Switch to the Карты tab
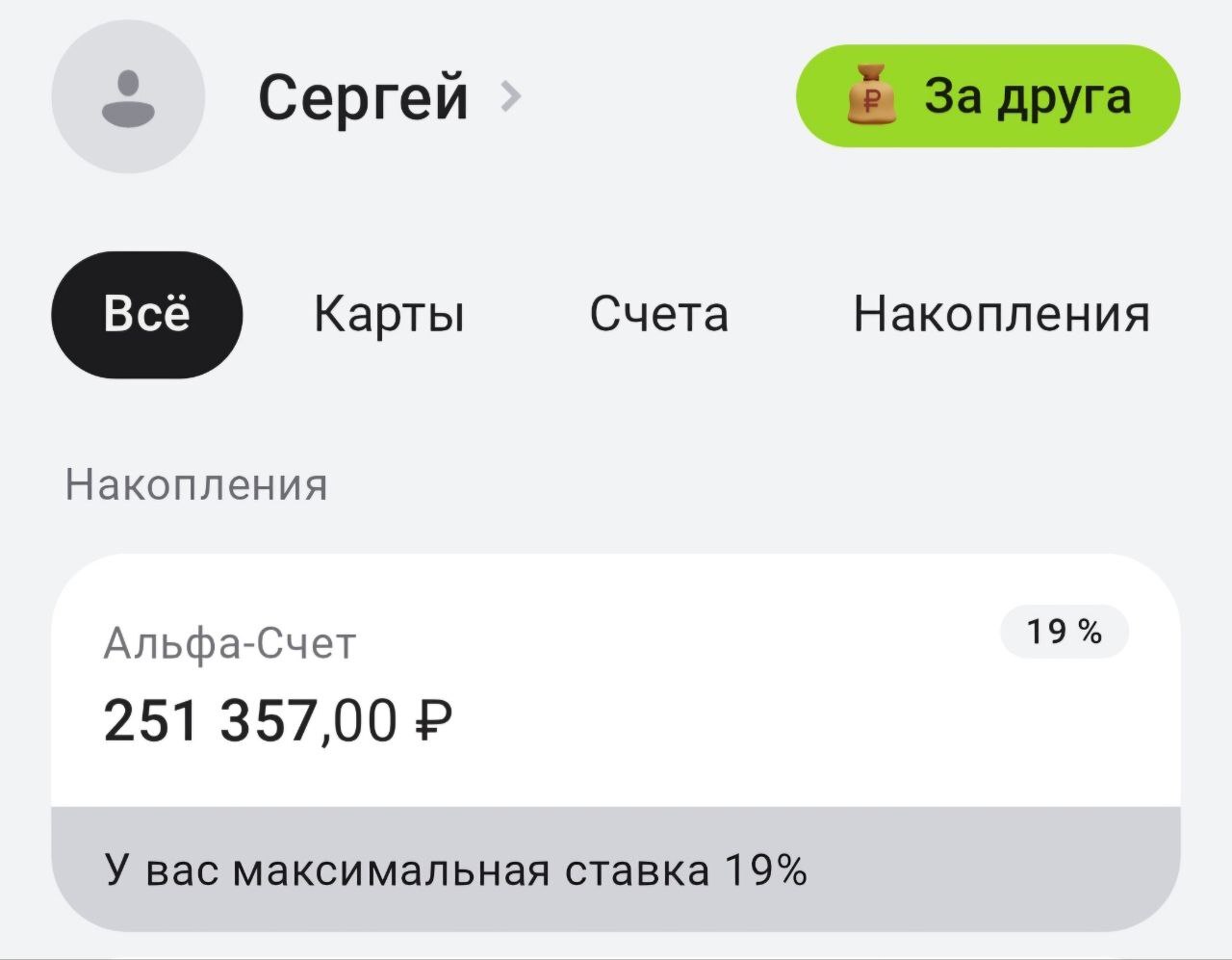1232x960 pixels. [389, 314]
